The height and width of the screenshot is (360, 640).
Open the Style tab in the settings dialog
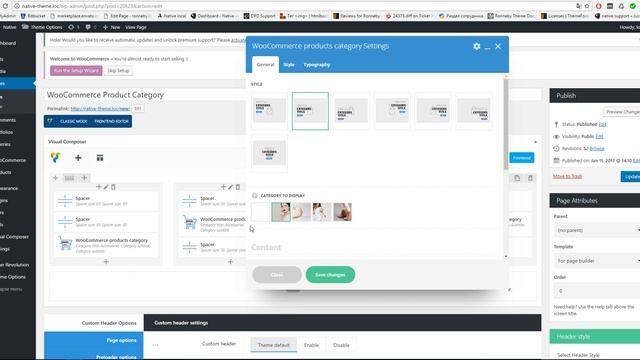pos(289,64)
